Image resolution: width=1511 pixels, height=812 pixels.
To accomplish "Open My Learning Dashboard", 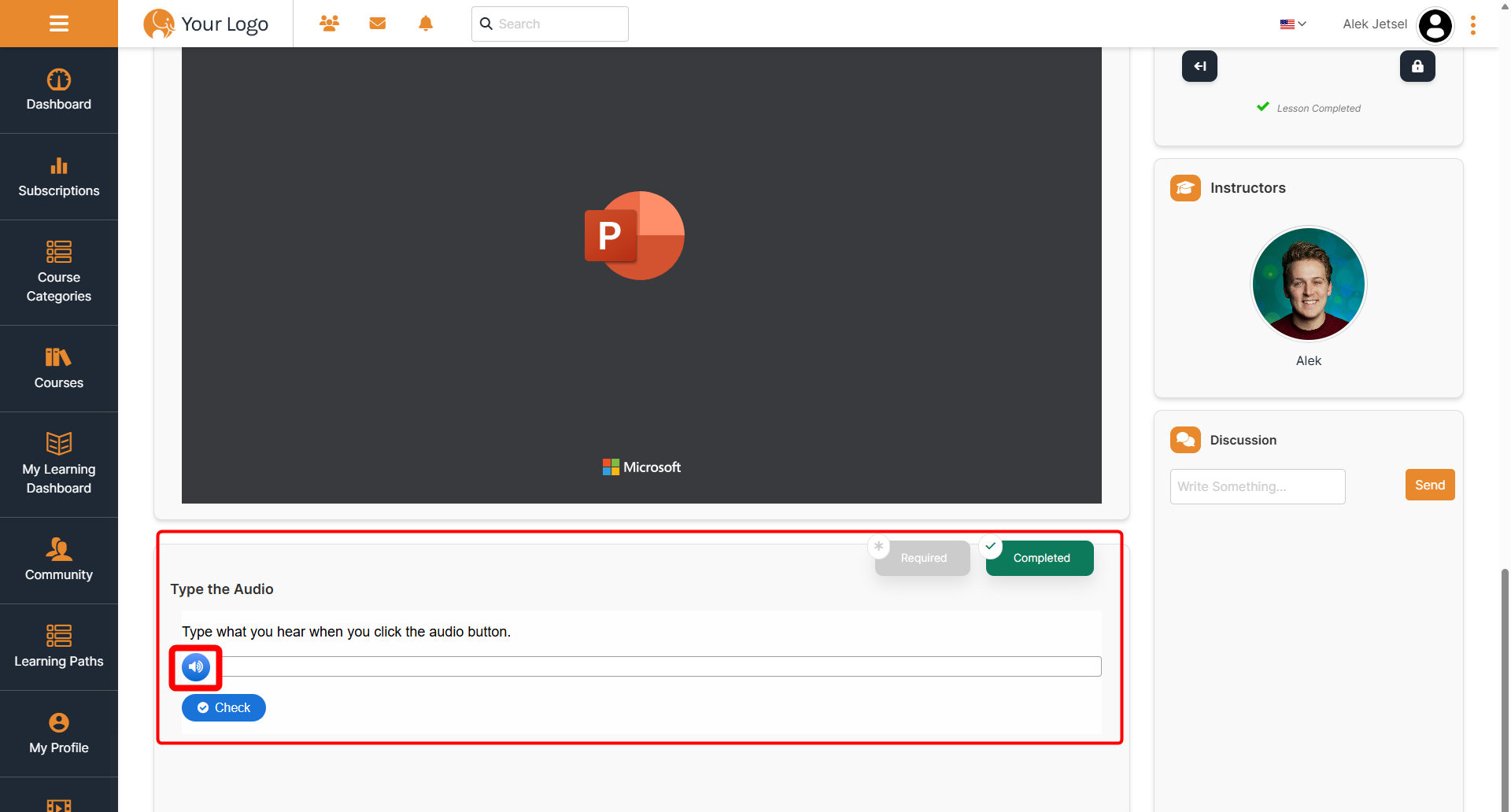I will pos(59,465).
